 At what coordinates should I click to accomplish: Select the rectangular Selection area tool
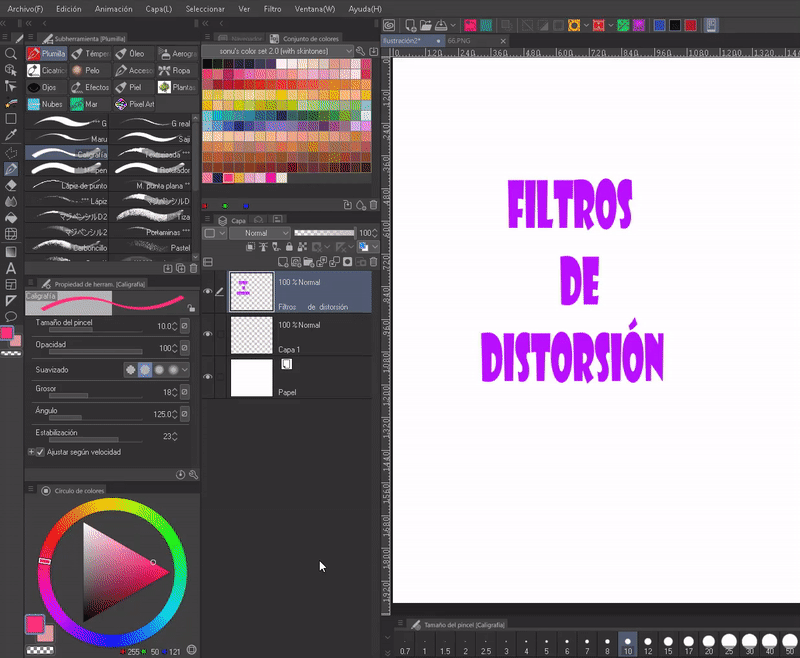click(11, 119)
